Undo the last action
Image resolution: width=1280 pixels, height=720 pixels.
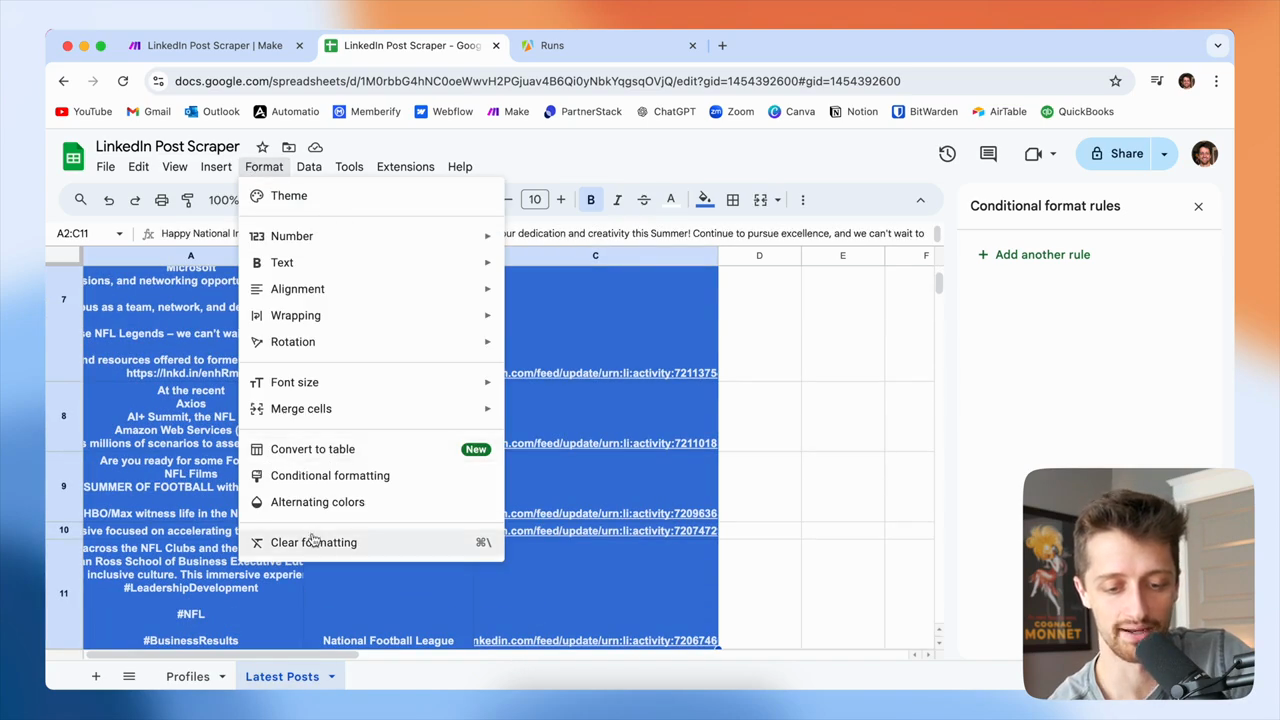[109, 200]
